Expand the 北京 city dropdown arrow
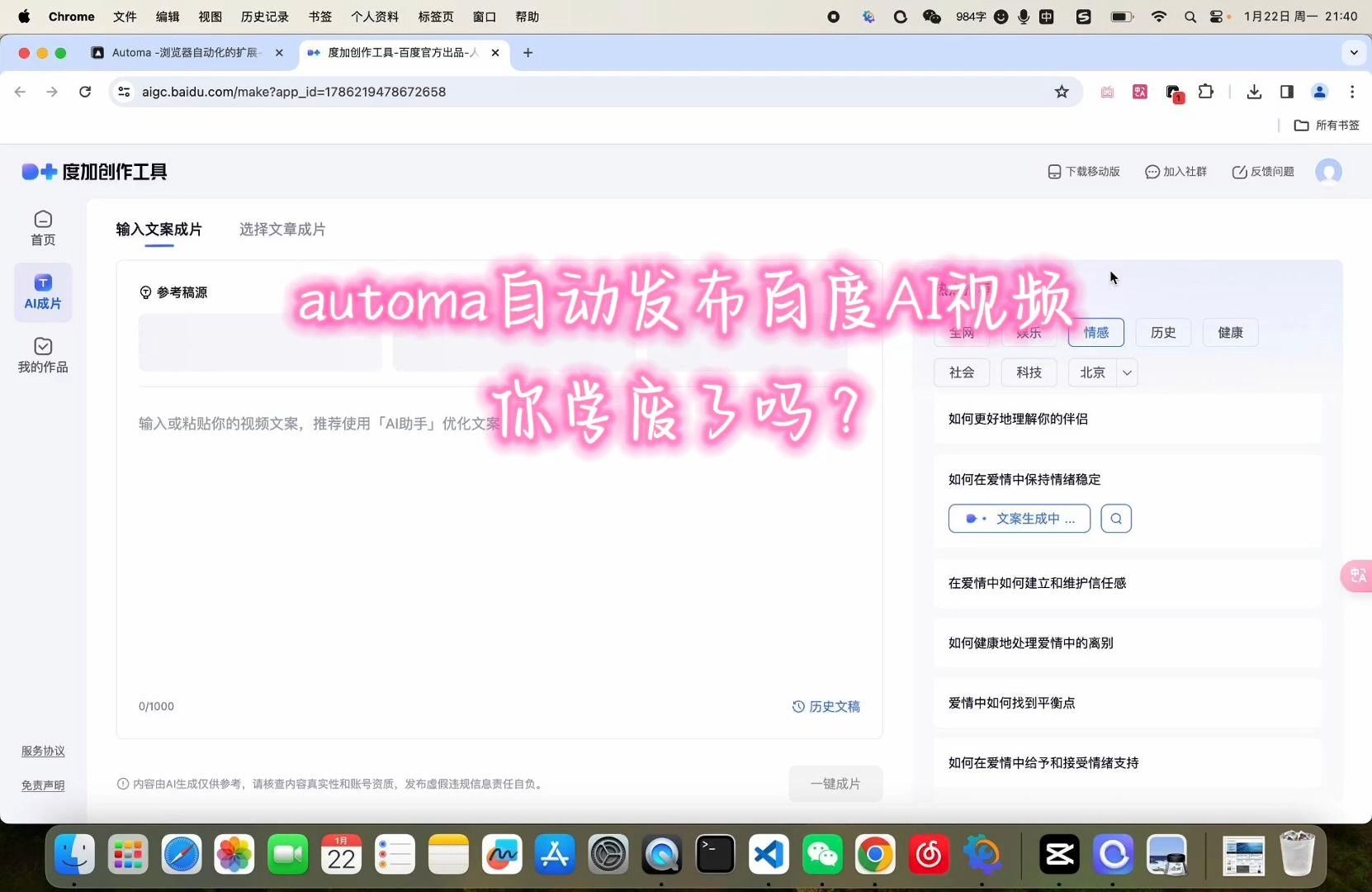Viewport: 1372px width, 892px height. click(1127, 372)
